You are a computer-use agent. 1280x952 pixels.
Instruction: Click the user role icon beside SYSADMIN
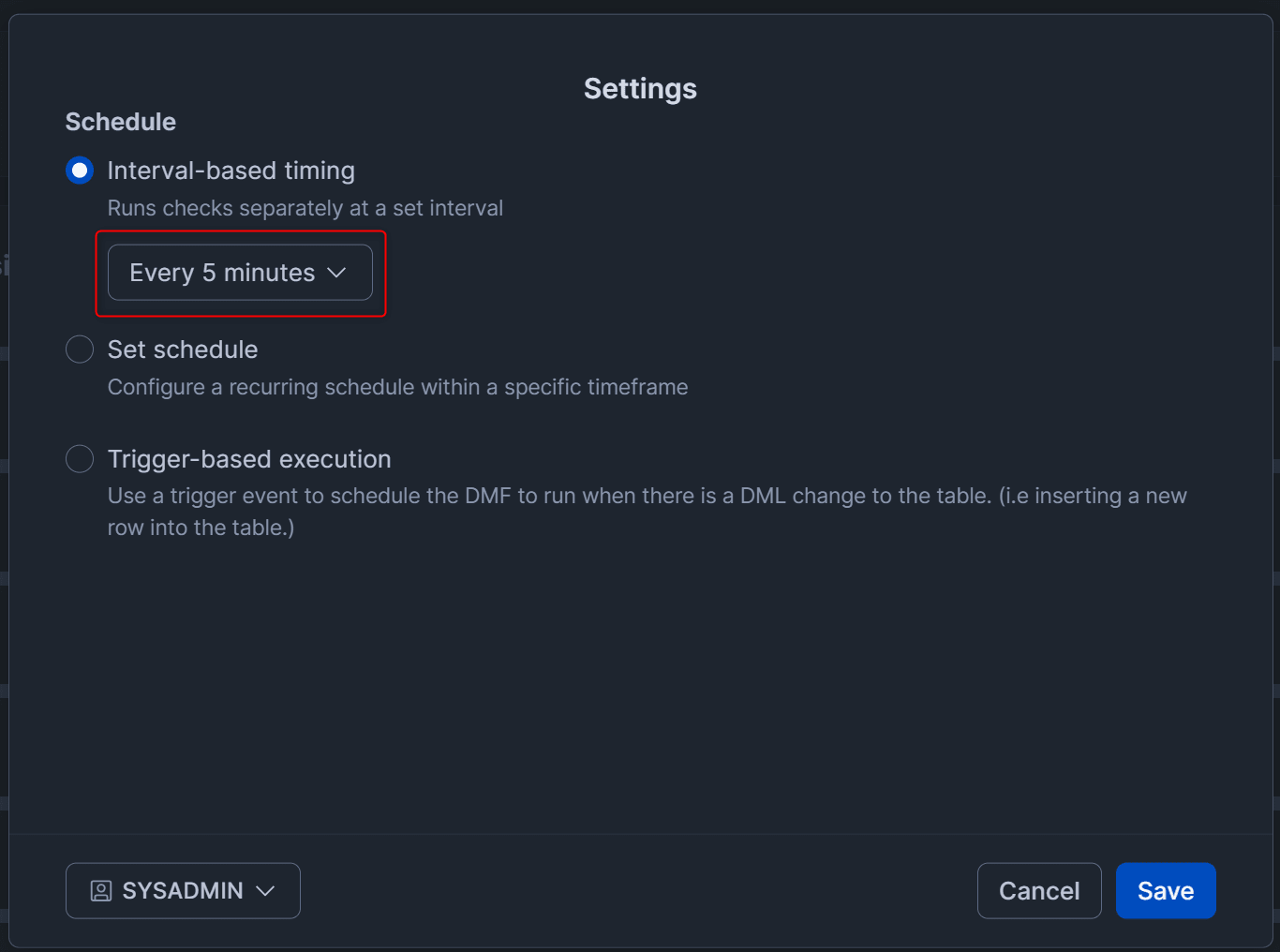click(x=101, y=891)
